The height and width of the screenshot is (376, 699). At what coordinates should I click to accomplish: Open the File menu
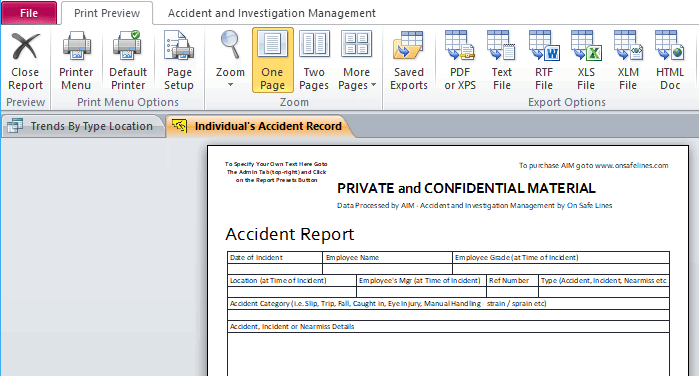point(29,13)
